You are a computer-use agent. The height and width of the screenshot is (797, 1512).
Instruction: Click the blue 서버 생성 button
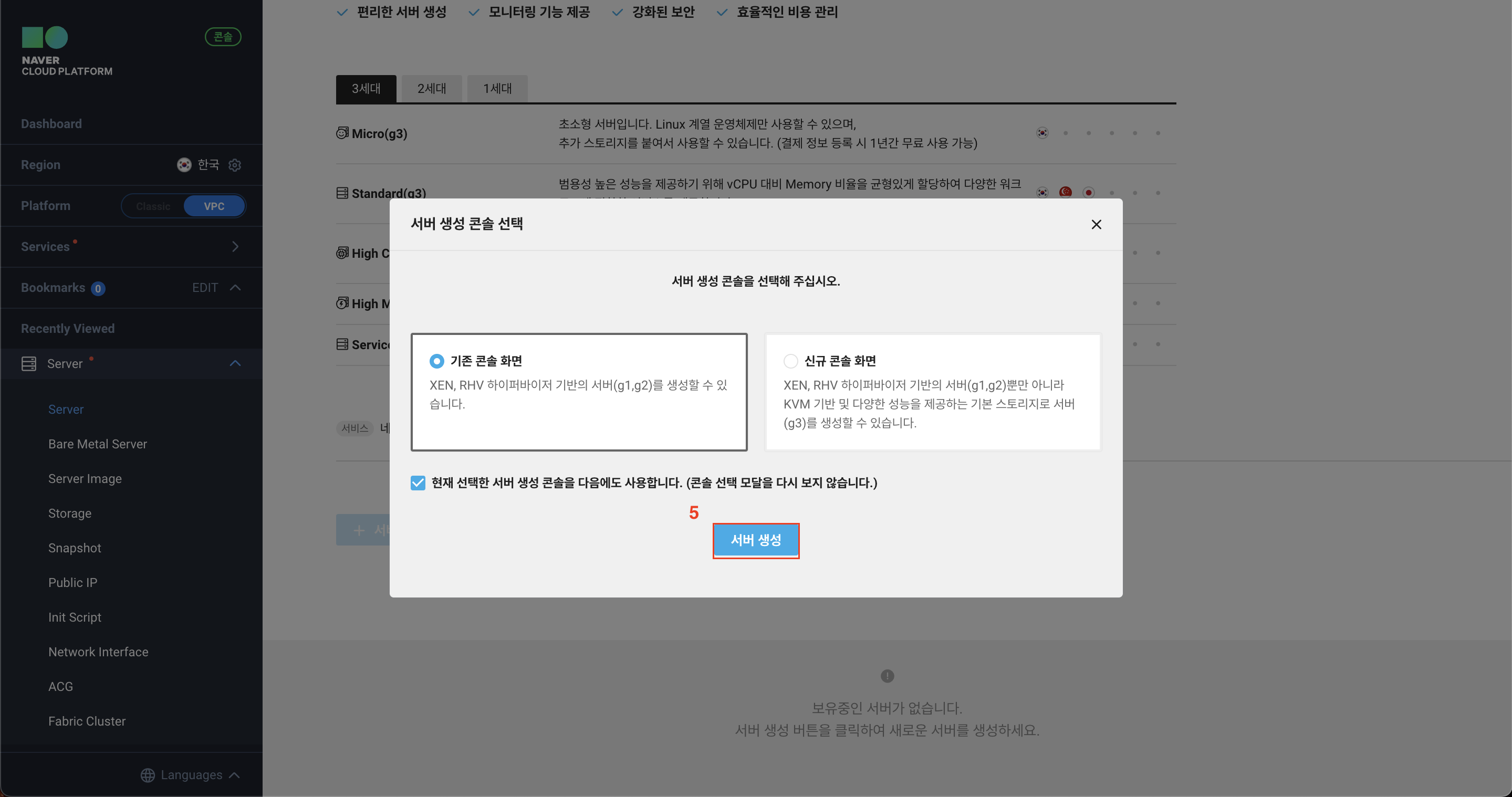[755, 540]
